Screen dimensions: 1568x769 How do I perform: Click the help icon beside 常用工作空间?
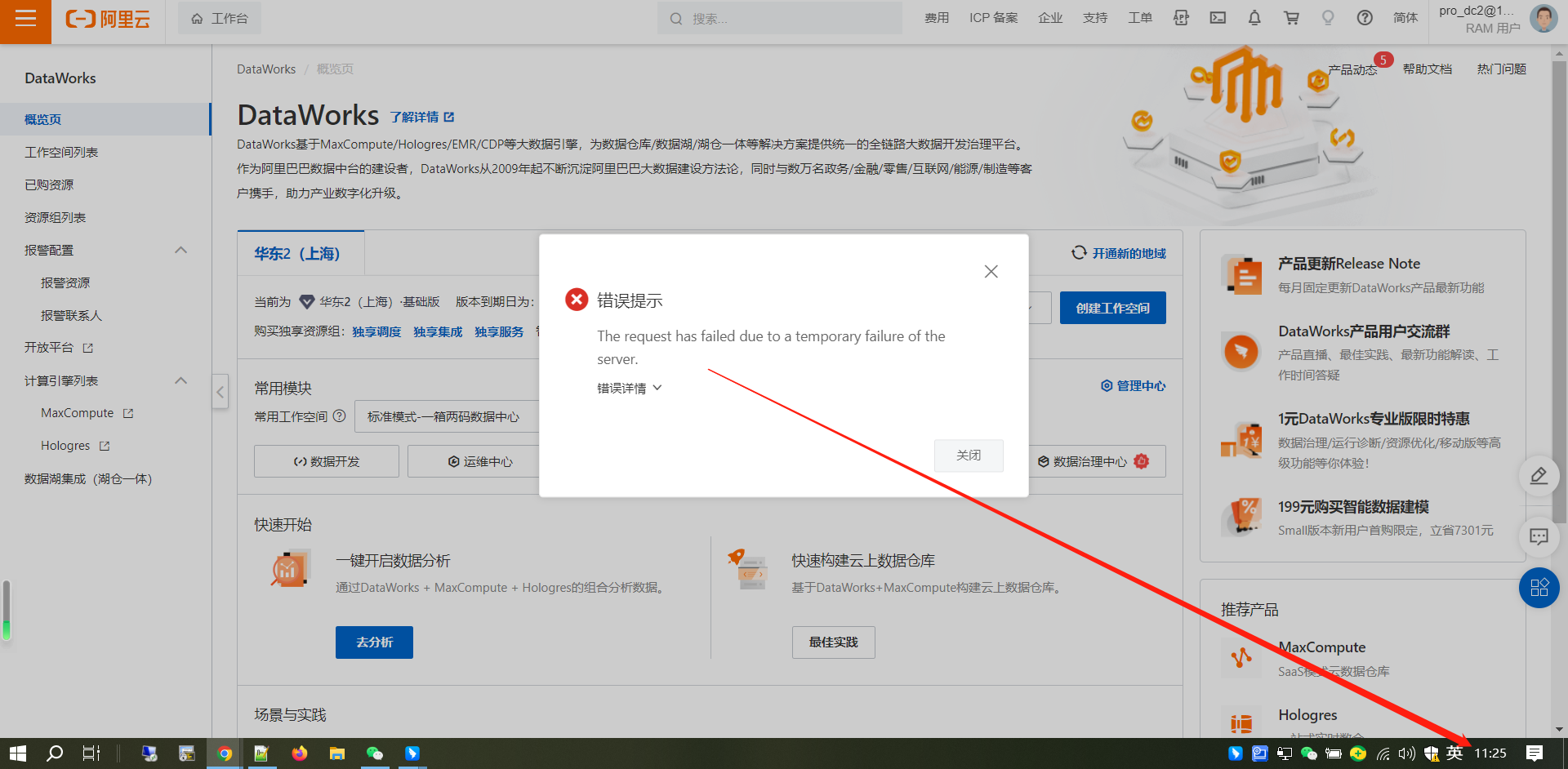[340, 416]
